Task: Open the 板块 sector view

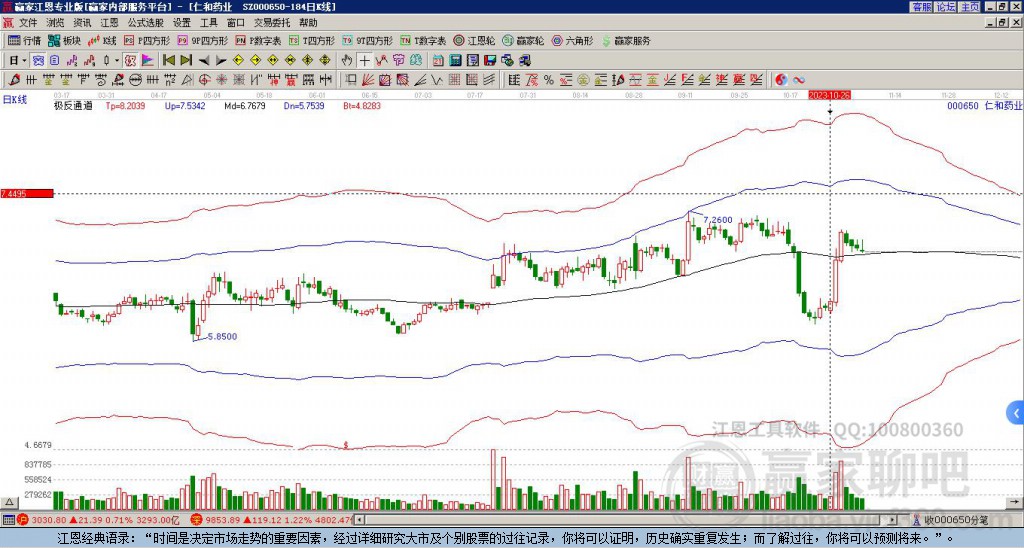Action: 64,40
